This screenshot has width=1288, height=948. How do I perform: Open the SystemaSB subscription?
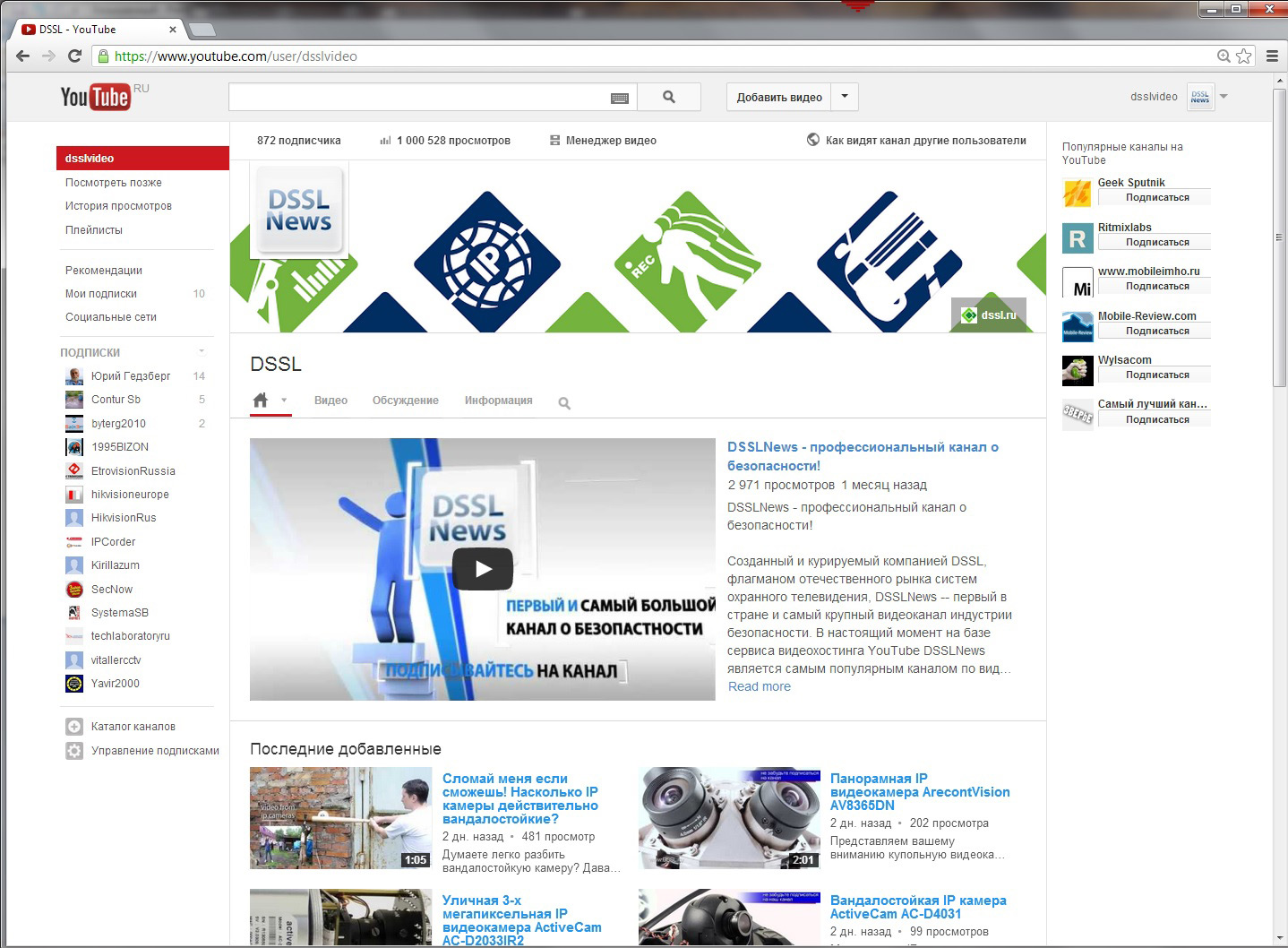pos(120,612)
